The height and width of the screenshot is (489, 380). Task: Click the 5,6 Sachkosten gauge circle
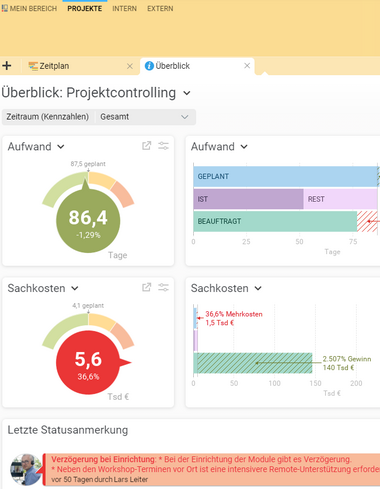[88, 363]
